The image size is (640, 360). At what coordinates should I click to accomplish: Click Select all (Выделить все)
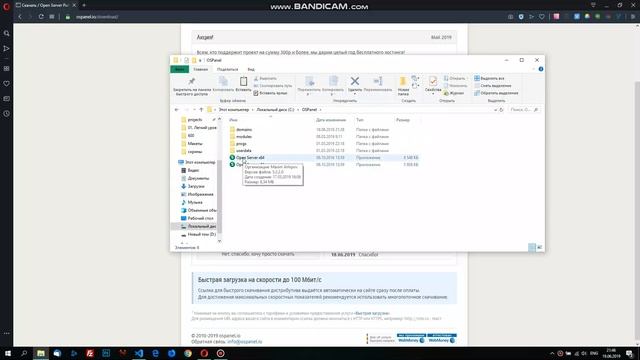click(x=489, y=78)
